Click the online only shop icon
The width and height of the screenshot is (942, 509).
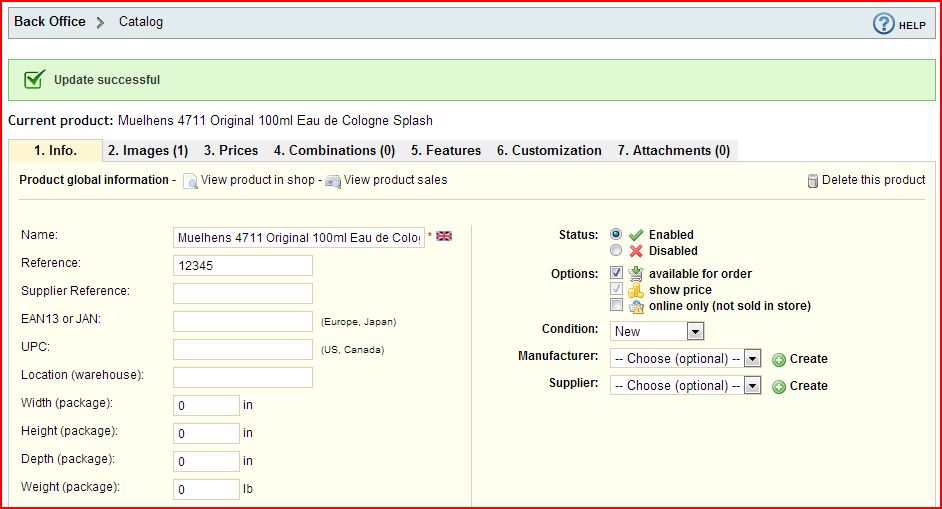(636, 306)
